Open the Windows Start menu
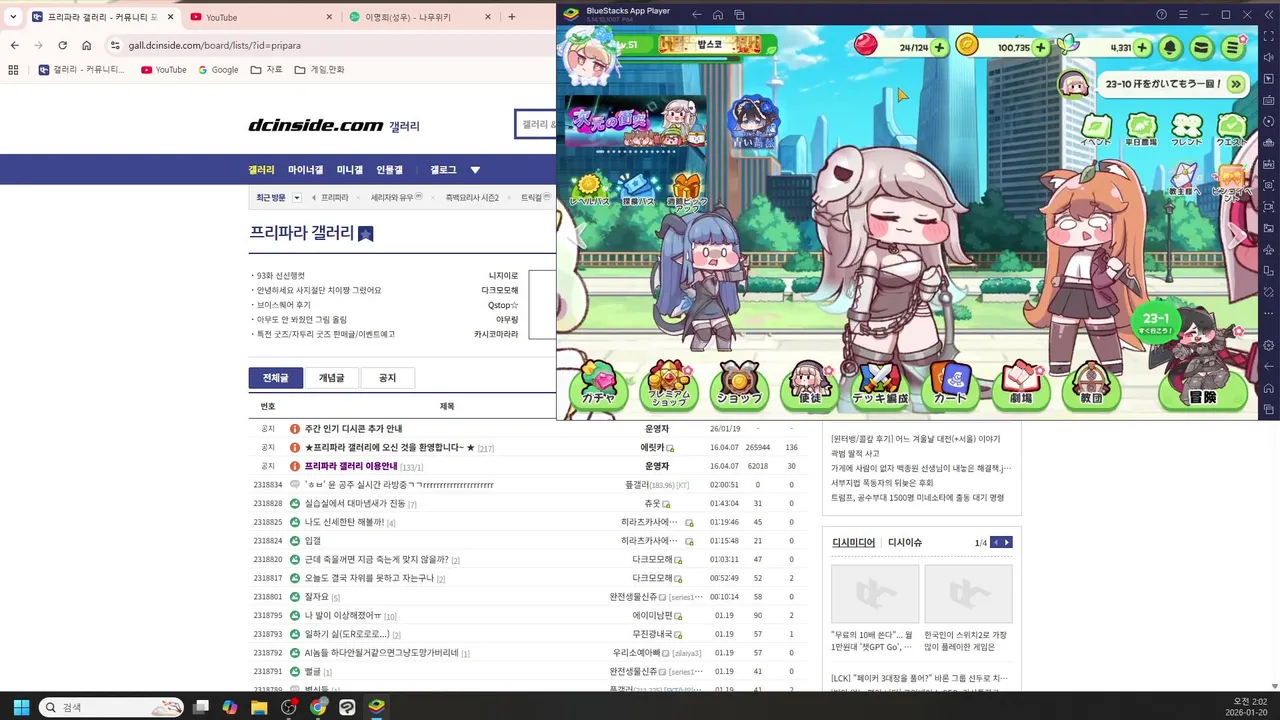 [21, 707]
